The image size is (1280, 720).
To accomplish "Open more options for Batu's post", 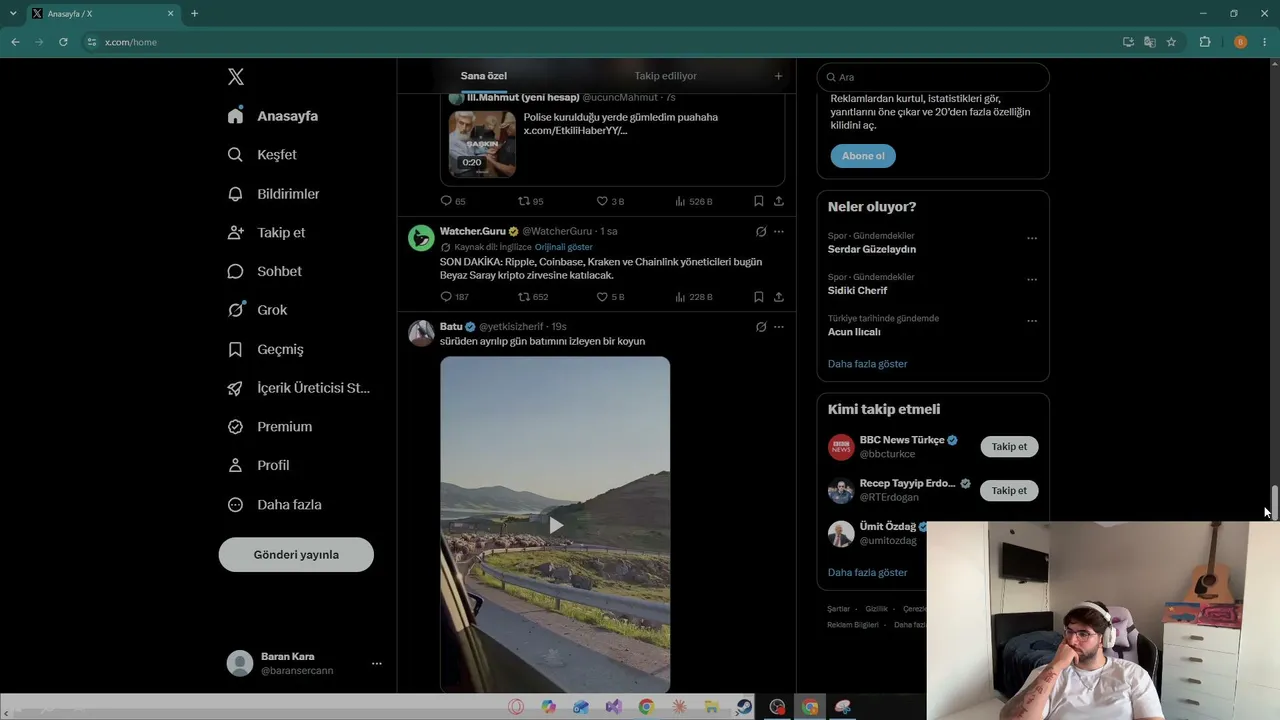I will click(779, 327).
